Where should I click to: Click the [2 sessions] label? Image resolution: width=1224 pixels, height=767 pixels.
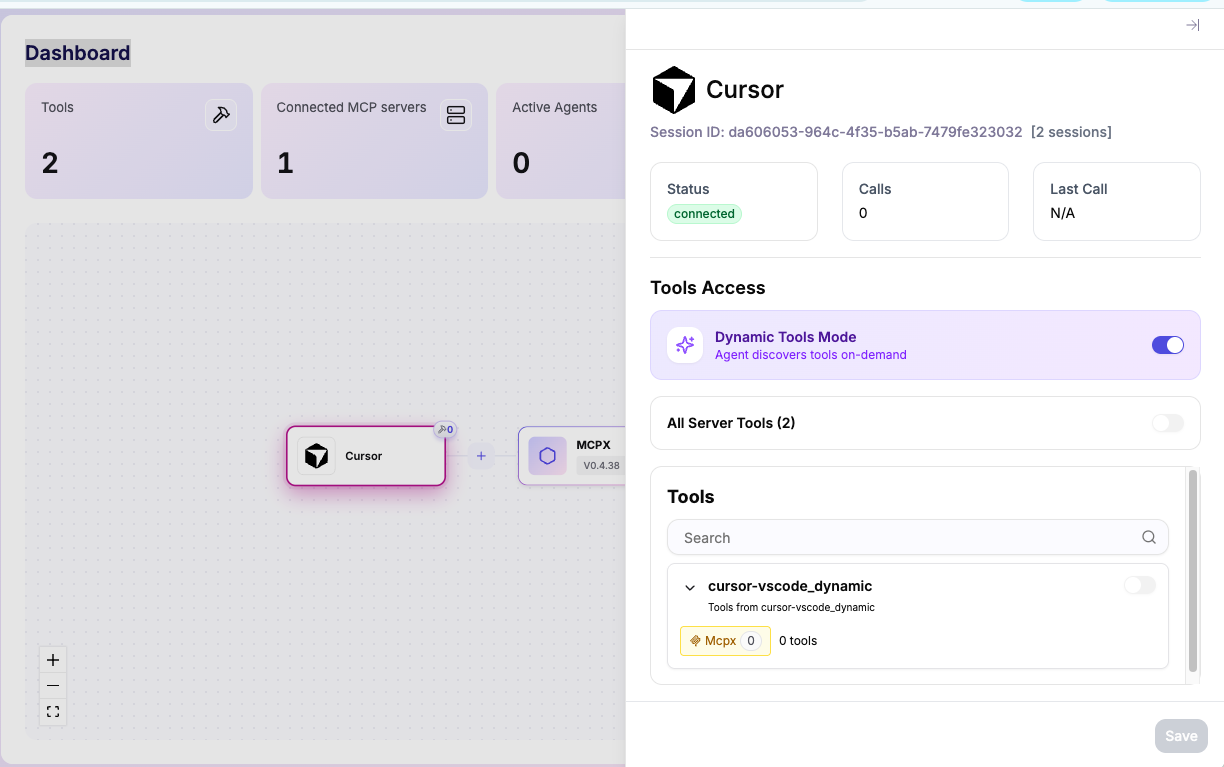click(x=1071, y=132)
